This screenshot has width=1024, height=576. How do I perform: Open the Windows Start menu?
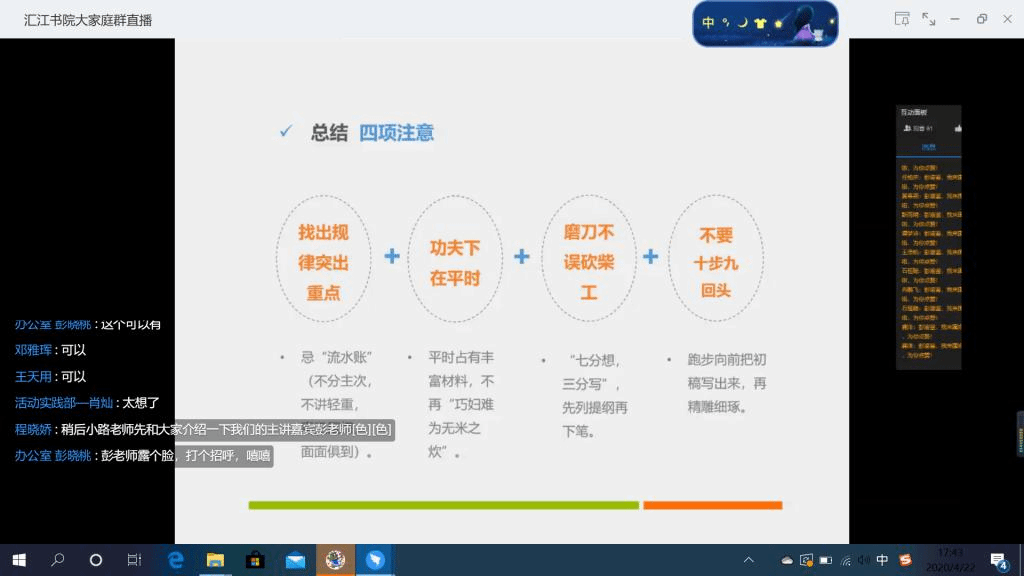coord(18,560)
